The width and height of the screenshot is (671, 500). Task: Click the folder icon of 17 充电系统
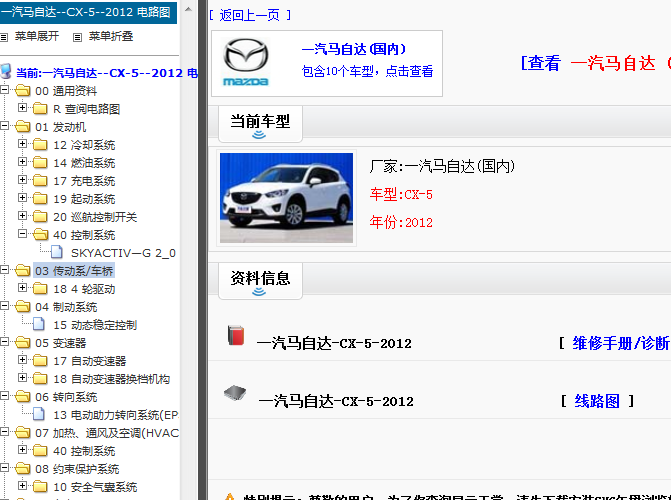click(x=40, y=180)
